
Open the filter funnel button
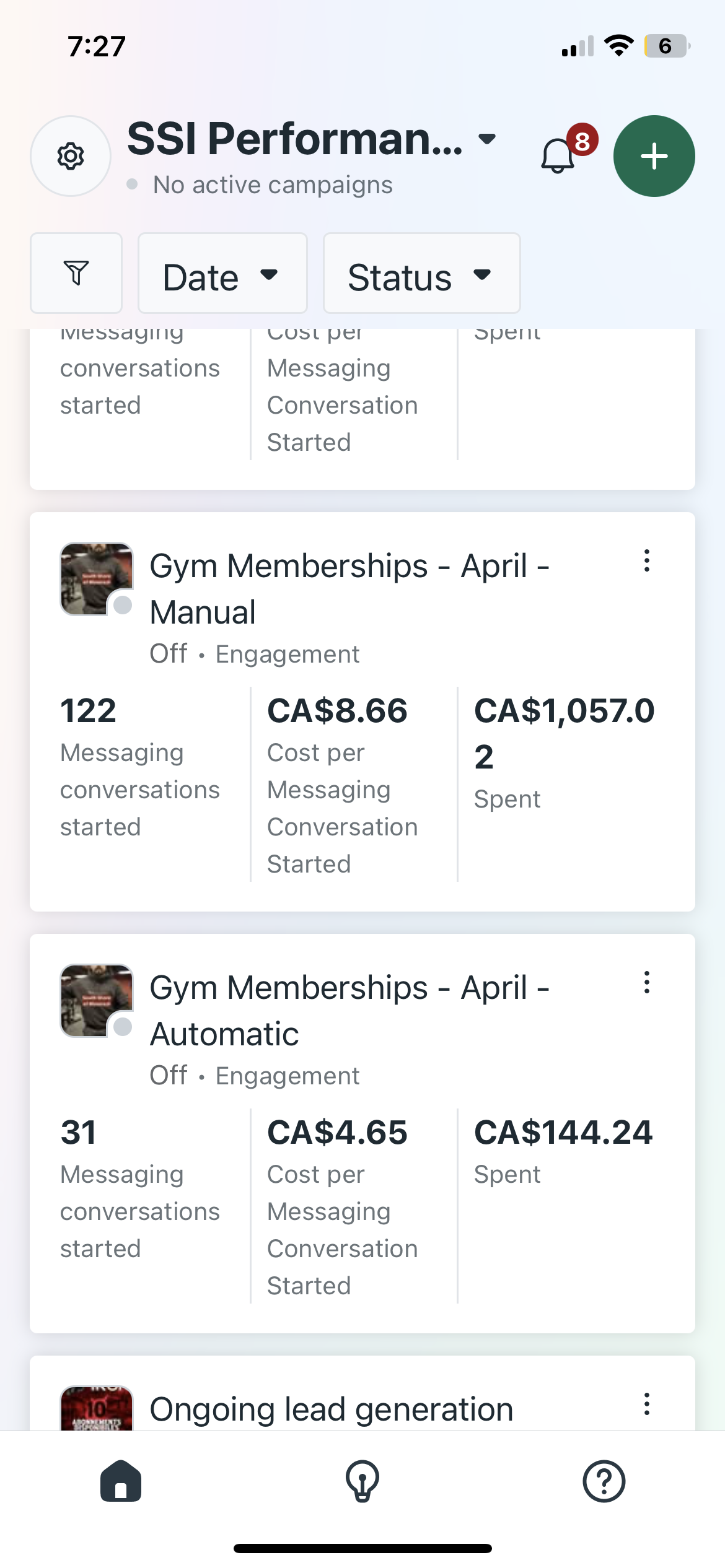tap(76, 273)
